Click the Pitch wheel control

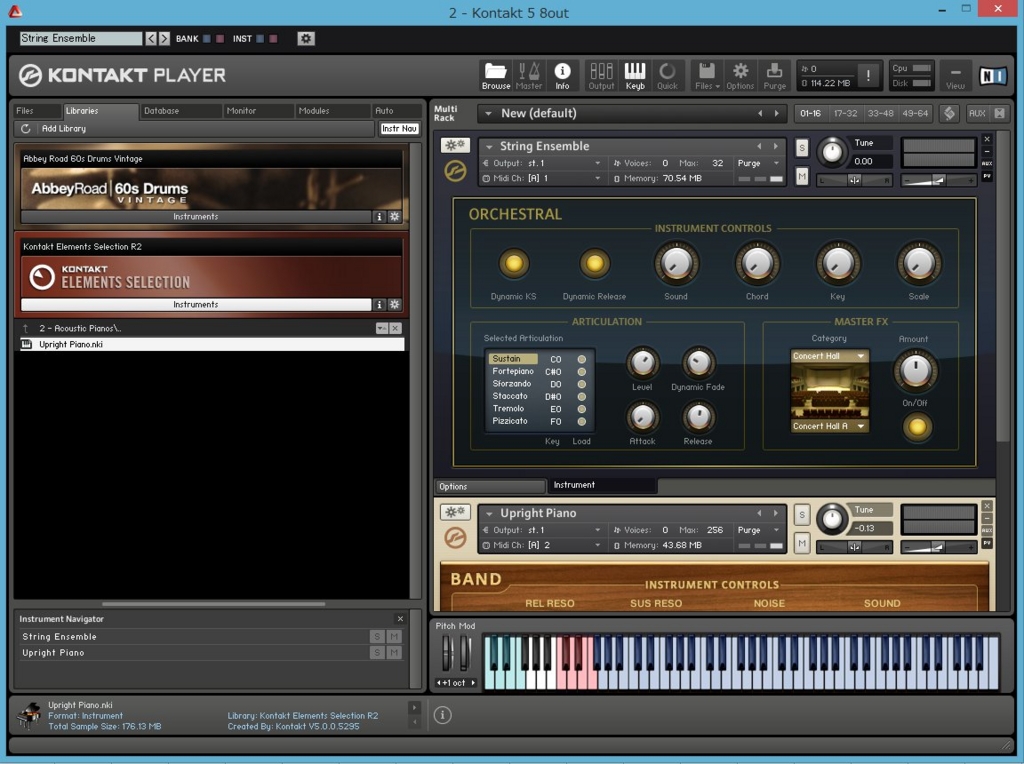[x=447, y=652]
